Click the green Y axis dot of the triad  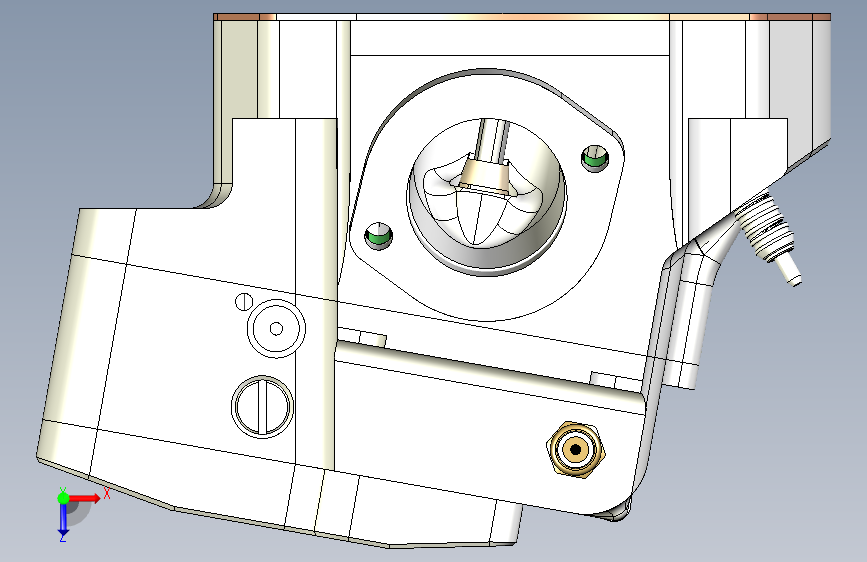(63, 498)
